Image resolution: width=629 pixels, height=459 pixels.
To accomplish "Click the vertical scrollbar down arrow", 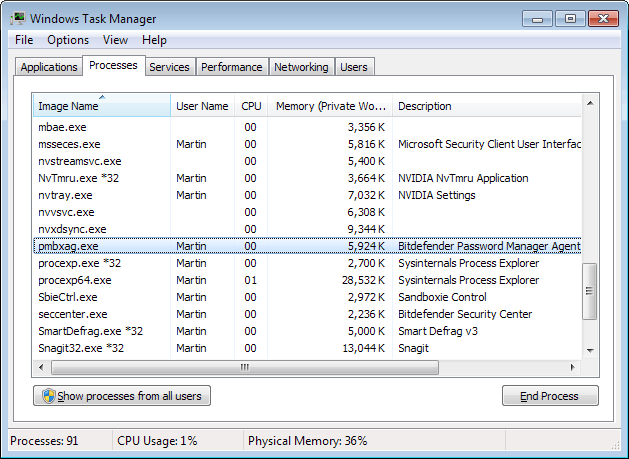I will [x=590, y=351].
